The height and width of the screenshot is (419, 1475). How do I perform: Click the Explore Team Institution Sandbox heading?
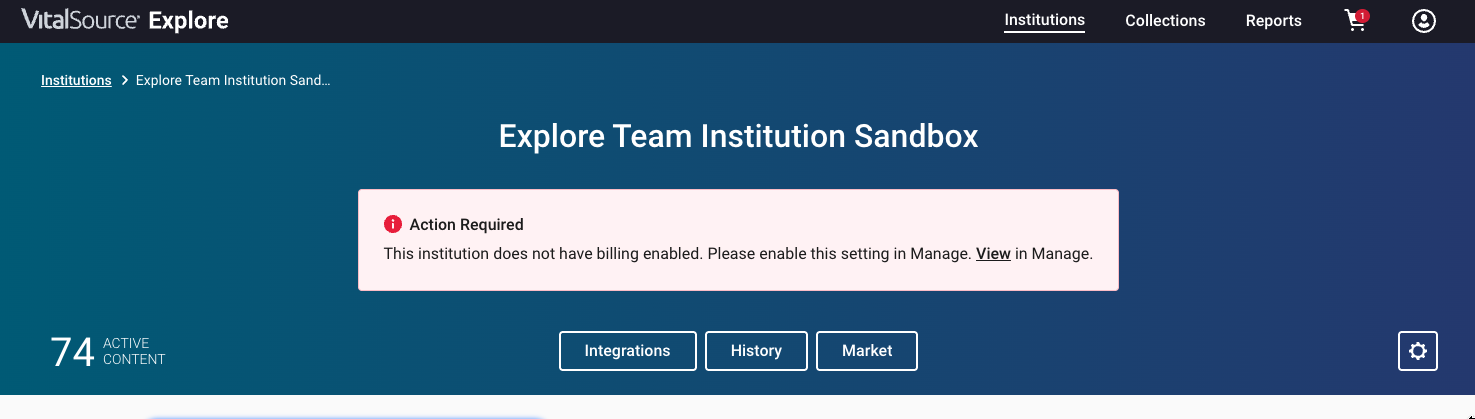tap(738, 136)
